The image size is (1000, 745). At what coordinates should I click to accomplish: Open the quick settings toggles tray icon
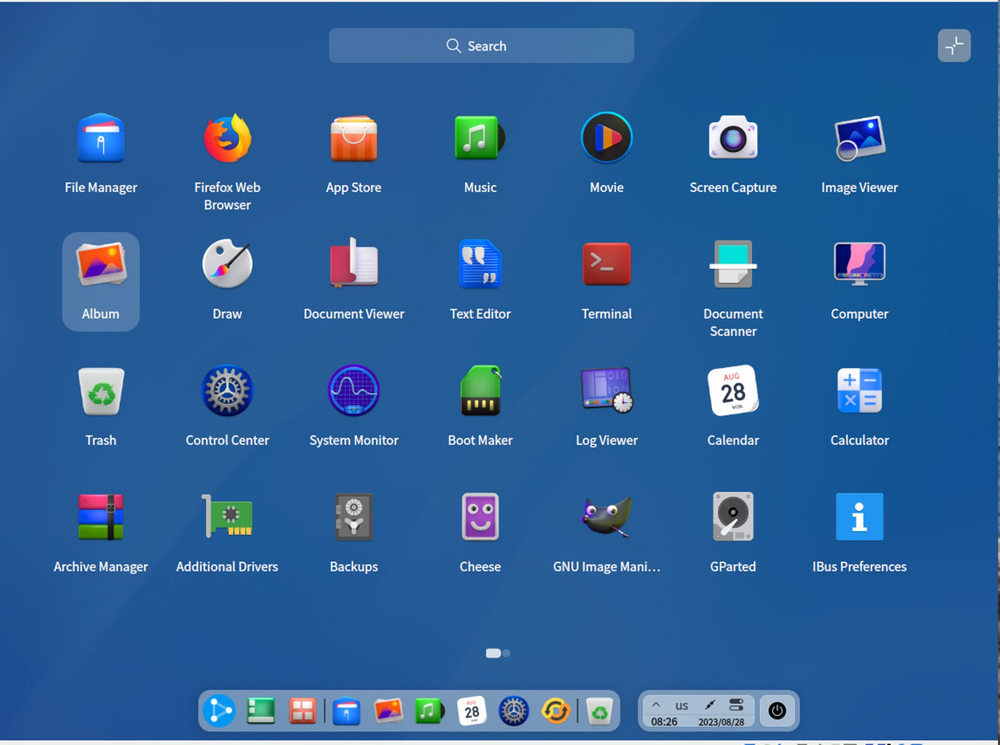click(737, 705)
